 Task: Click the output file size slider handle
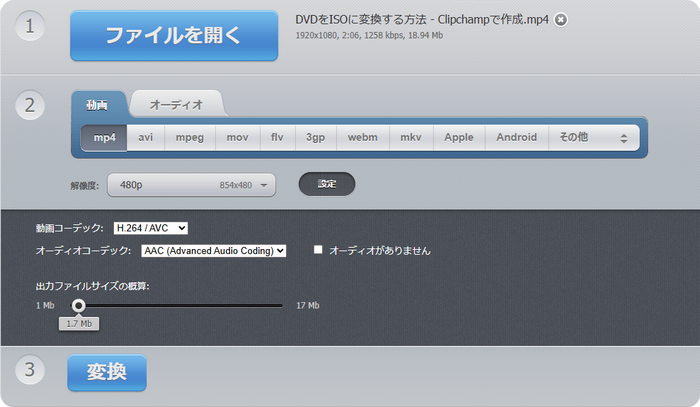79,306
